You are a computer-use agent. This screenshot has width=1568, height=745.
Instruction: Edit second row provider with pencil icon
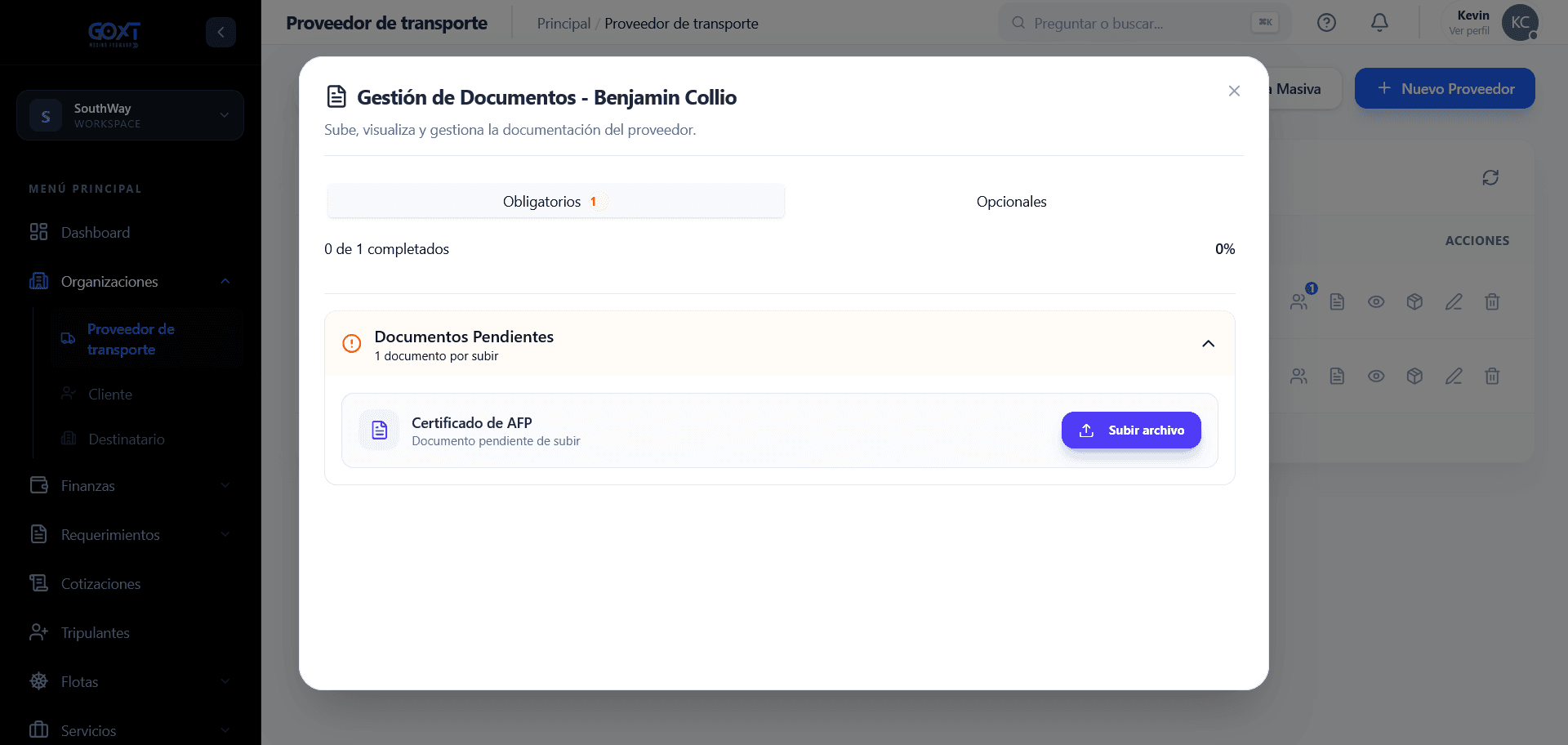1454,376
